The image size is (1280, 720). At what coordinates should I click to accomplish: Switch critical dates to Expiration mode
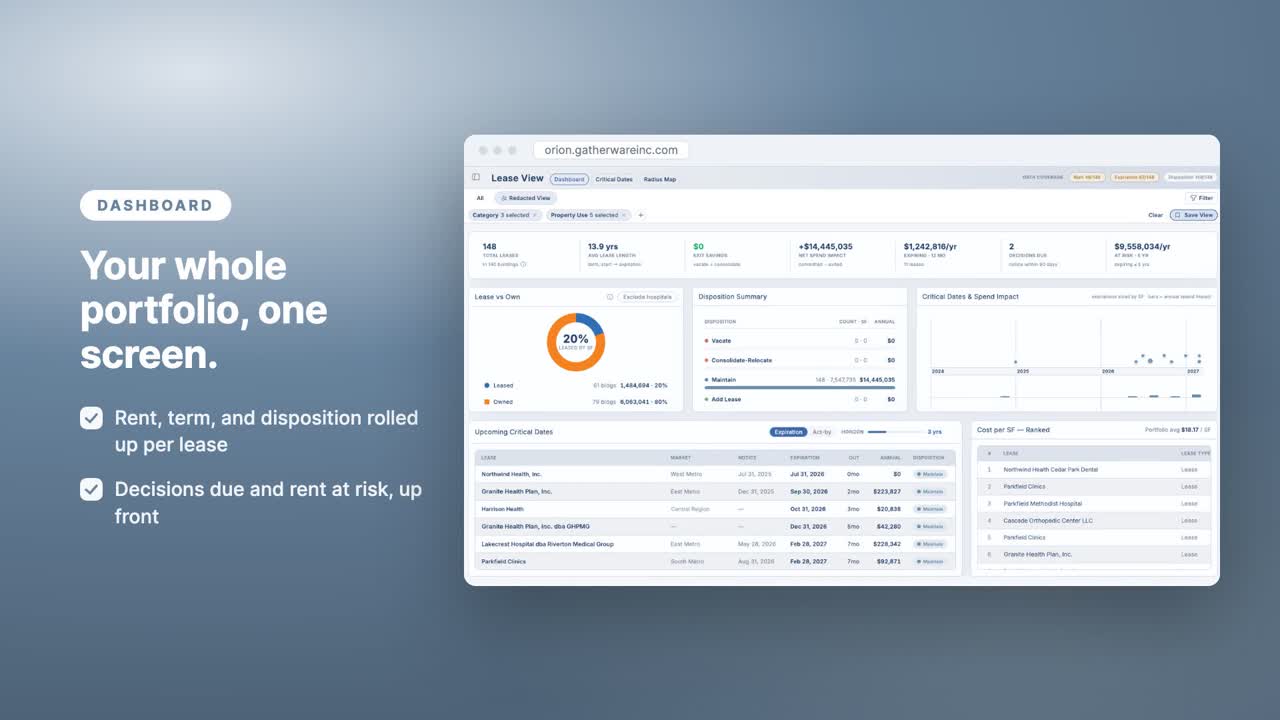pos(788,432)
